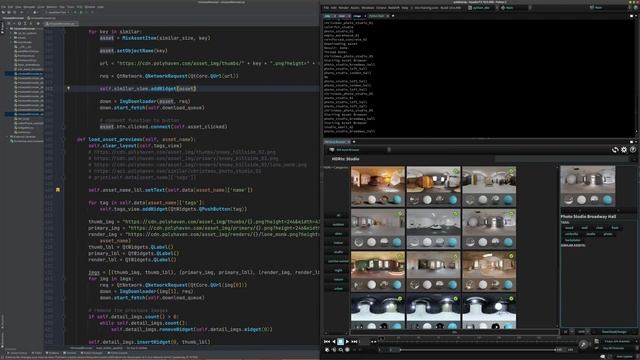The height and width of the screenshot is (360, 640).
Task: Filter HDRIs by 'outdoor' category
Action: click(x=338, y=224)
